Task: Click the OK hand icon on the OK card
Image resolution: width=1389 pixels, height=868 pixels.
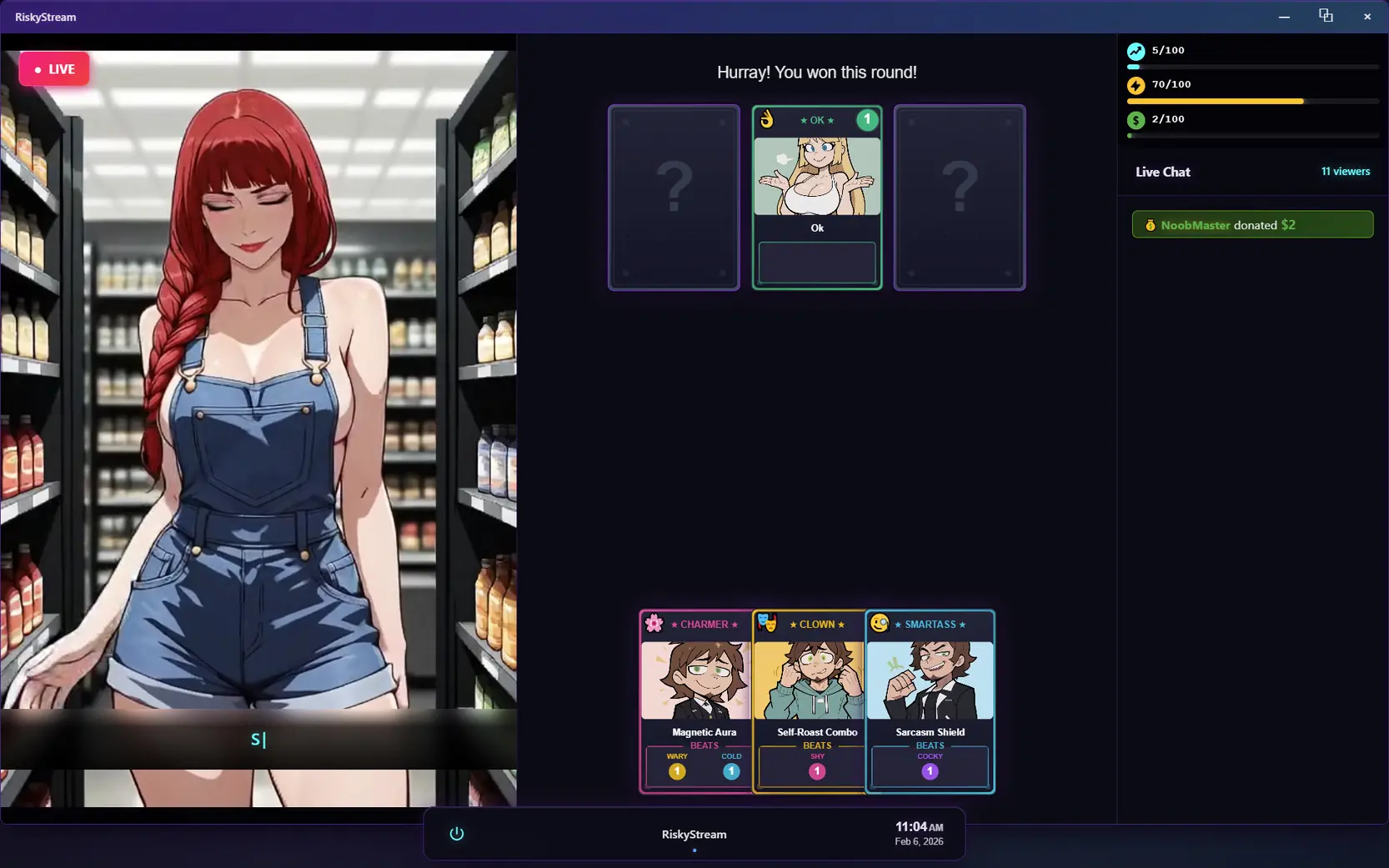Action: click(767, 120)
